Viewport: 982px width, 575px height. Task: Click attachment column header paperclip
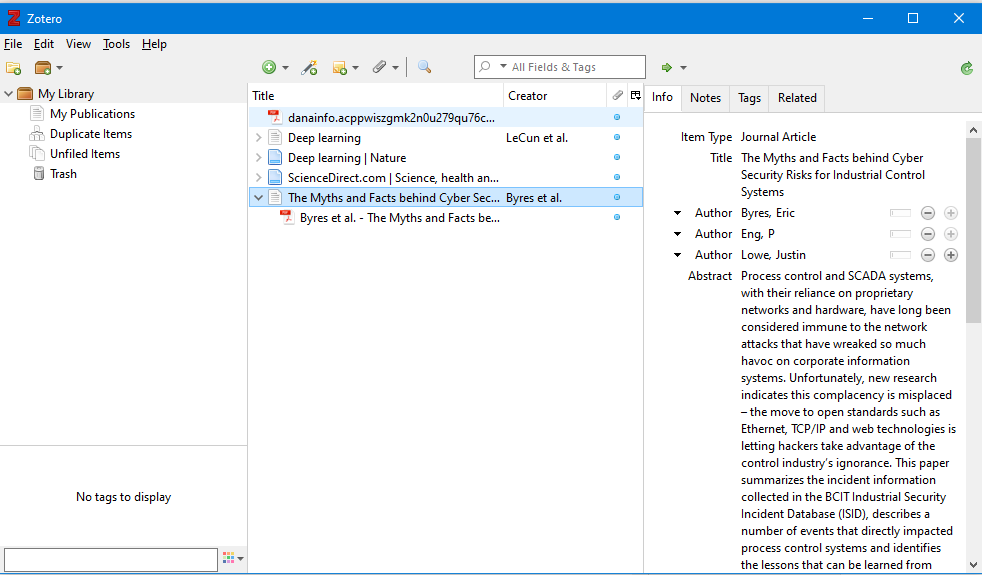[617, 95]
